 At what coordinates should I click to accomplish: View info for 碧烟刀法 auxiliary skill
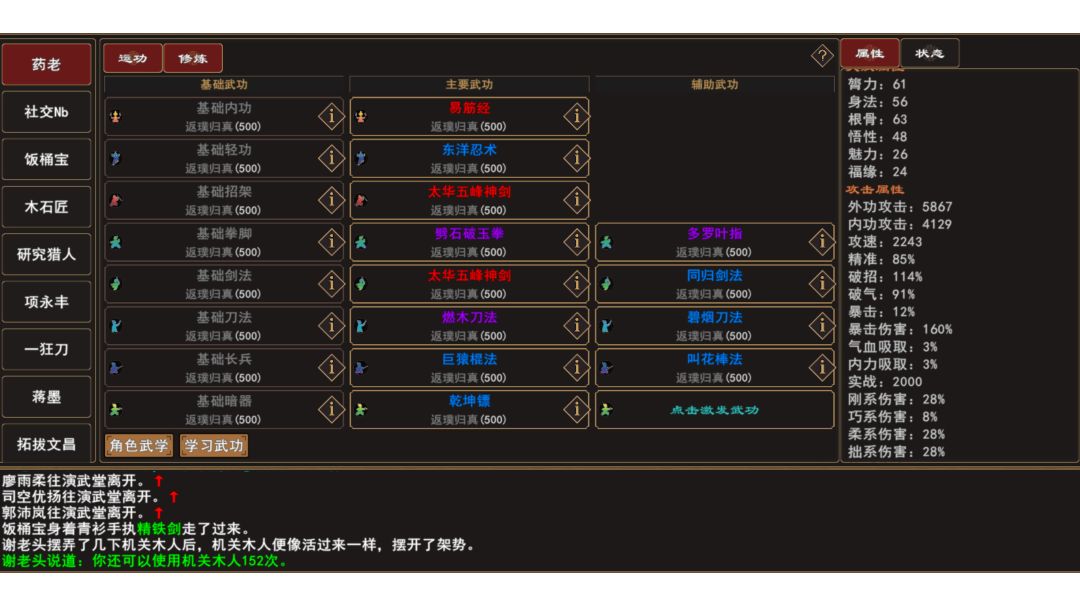(821, 326)
